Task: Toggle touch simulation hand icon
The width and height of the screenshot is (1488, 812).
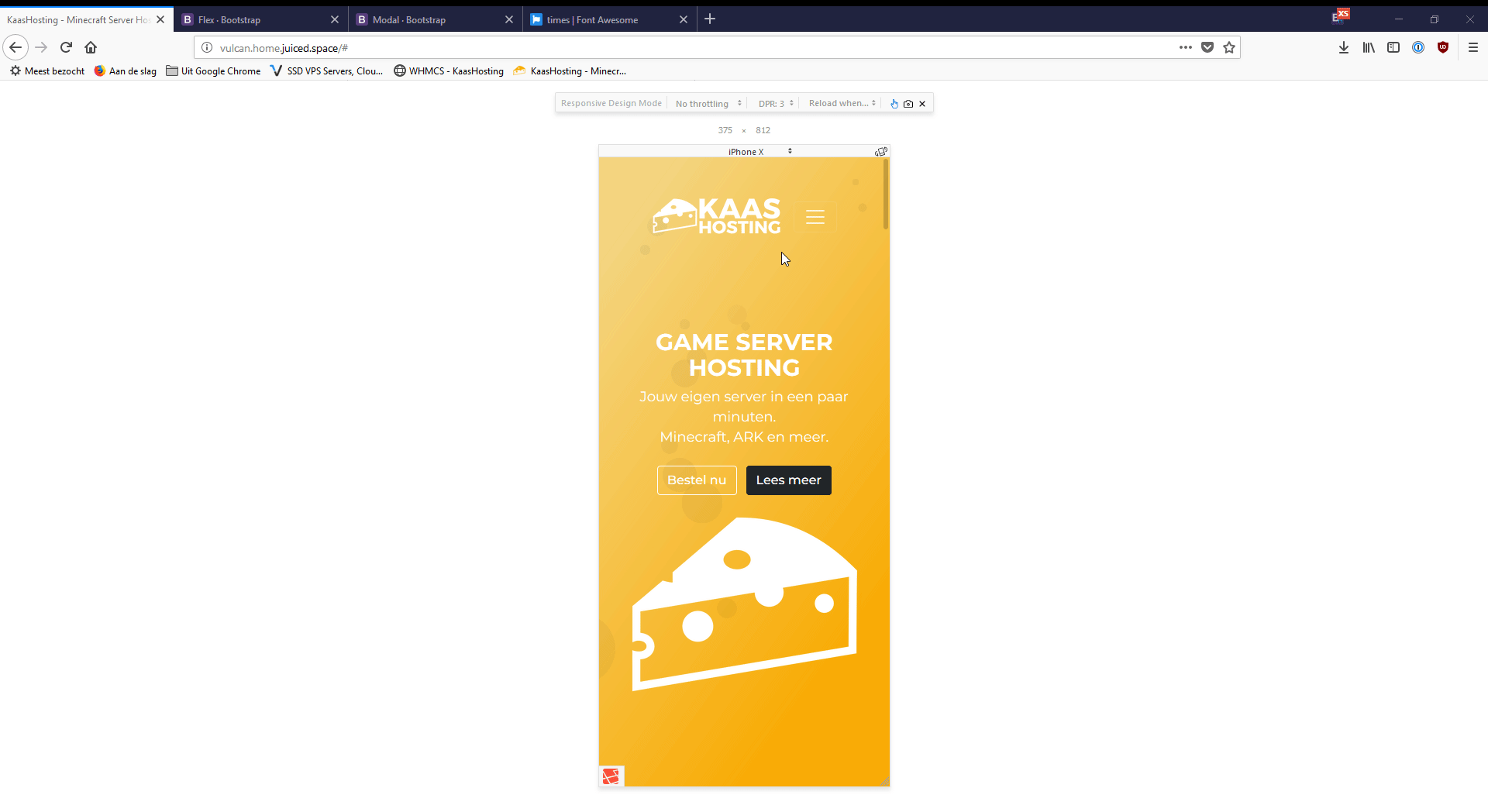Action: tap(894, 104)
